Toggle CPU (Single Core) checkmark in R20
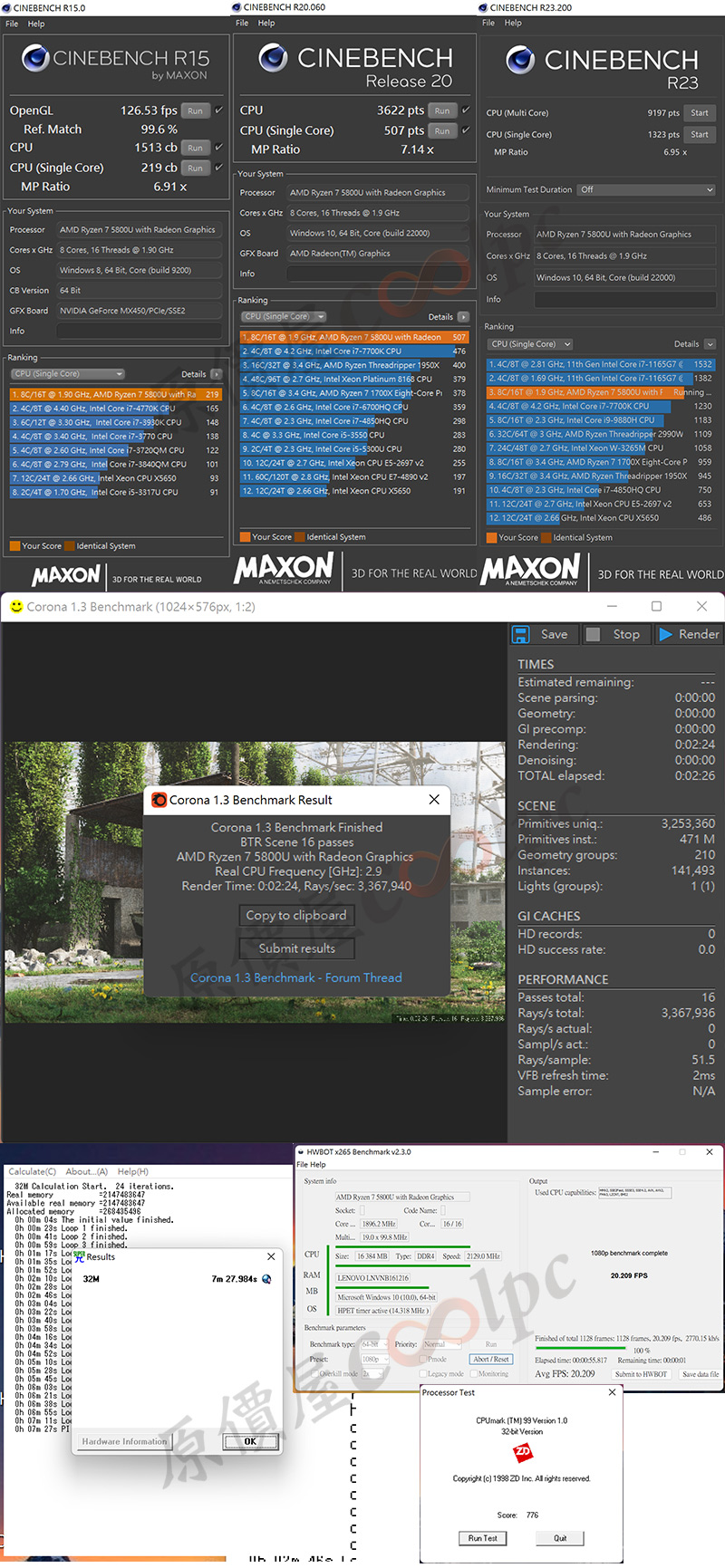Screen dimensions: 725x1568 coord(466,130)
